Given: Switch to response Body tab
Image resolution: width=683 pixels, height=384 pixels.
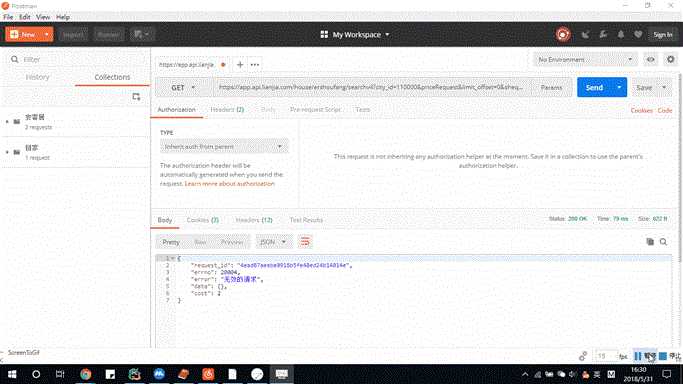Looking at the screenshot, I should [x=165, y=220].
